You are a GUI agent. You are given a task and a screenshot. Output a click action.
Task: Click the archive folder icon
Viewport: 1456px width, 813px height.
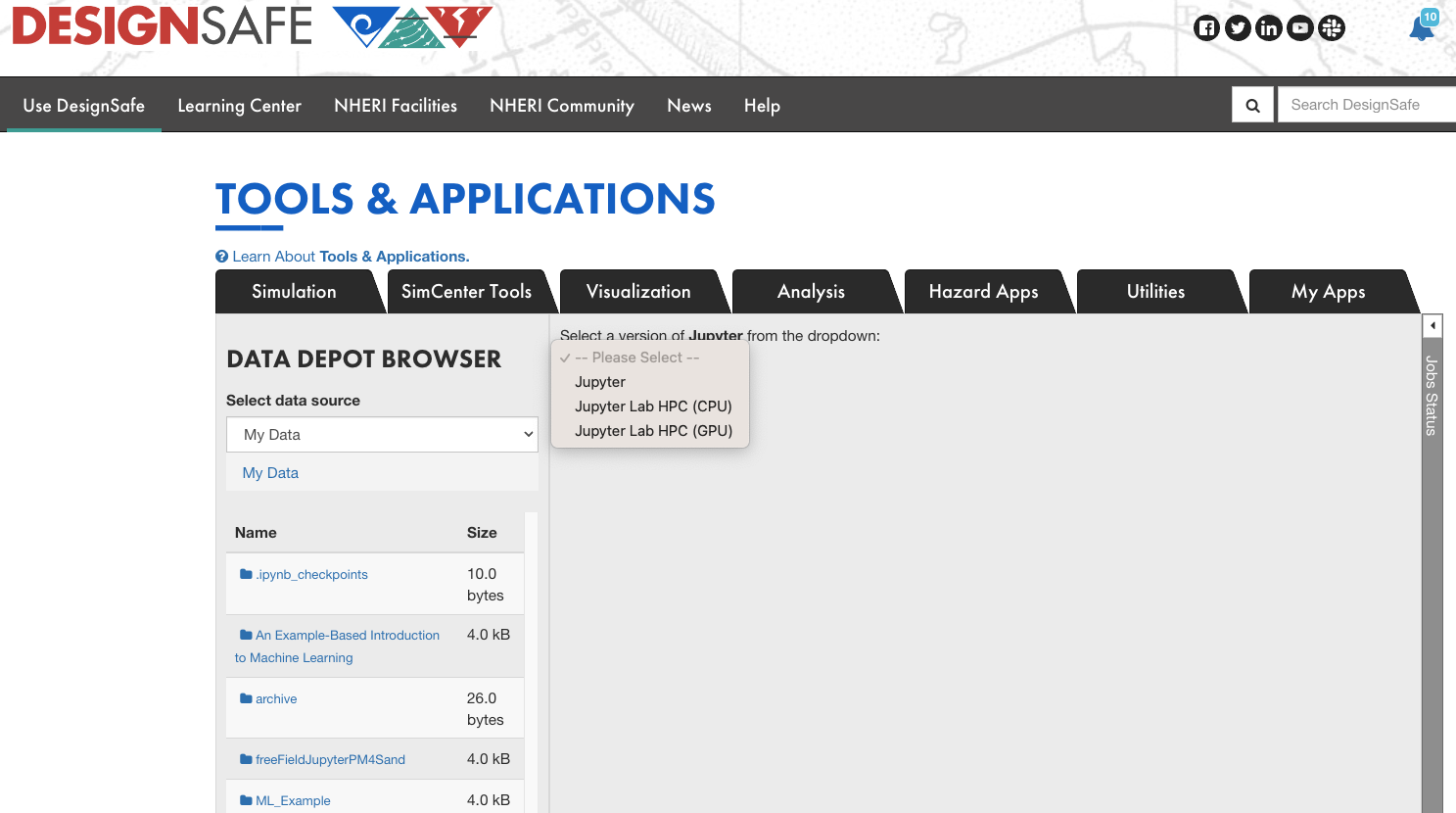246,698
